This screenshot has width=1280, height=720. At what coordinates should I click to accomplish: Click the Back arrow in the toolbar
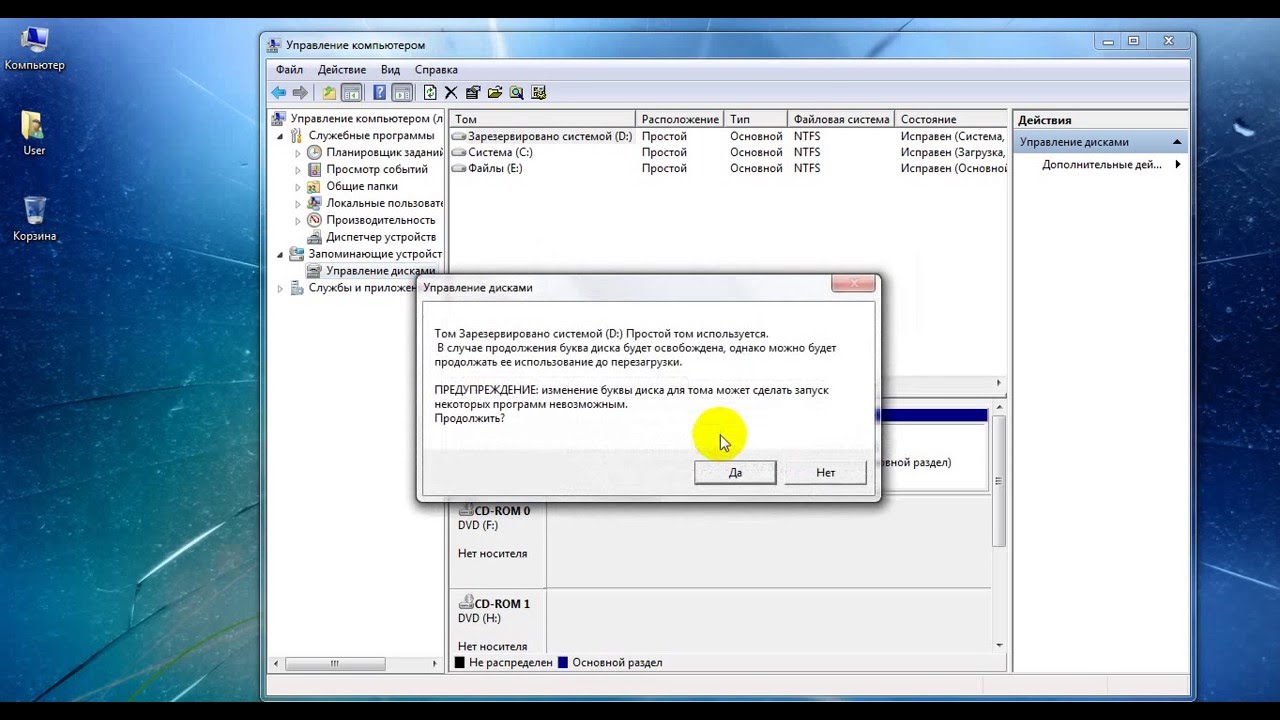tap(279, 93)
